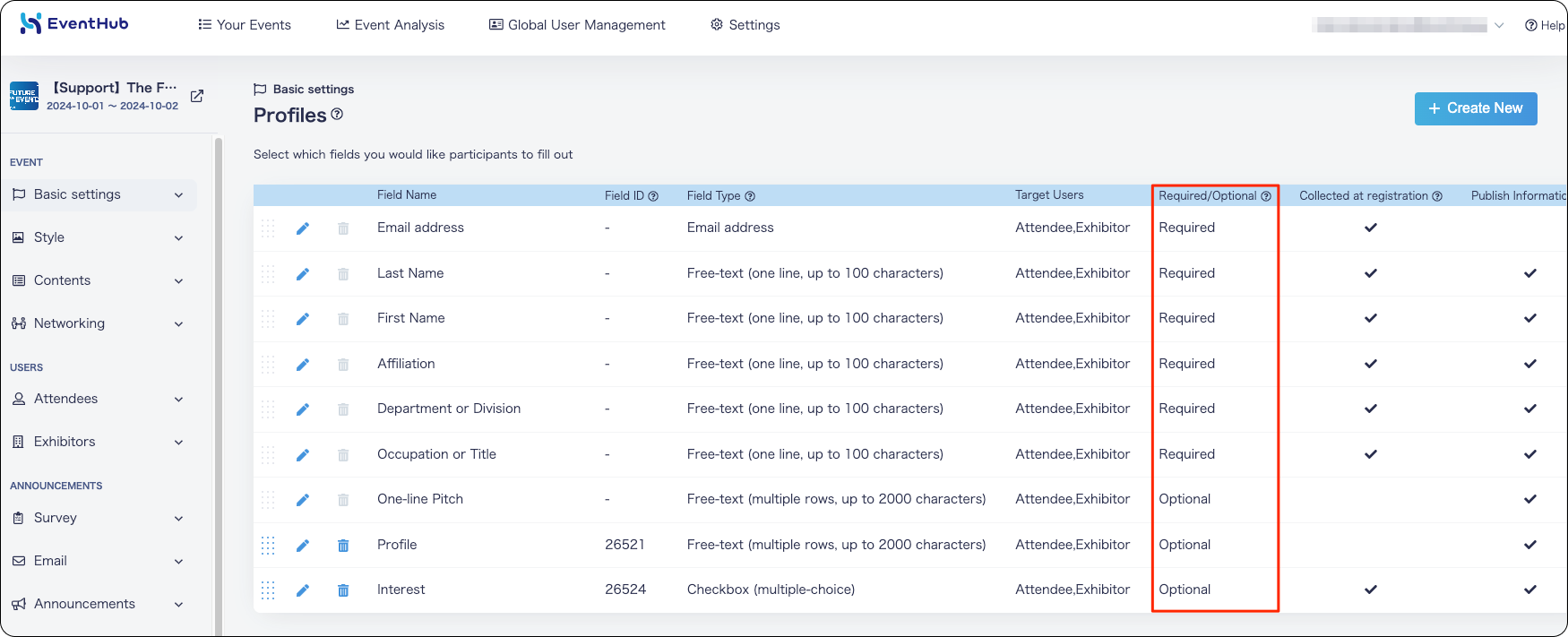
Task: Edit the Occupation or Title field pencil icon
Action: click(303, 455)
